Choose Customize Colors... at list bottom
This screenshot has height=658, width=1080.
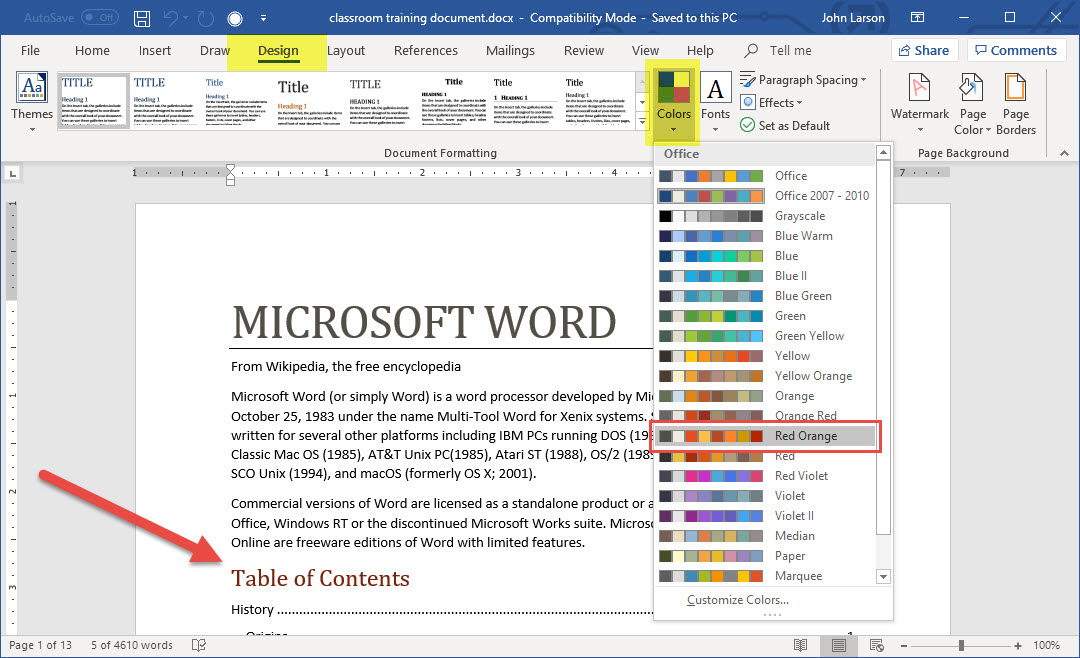737,600
